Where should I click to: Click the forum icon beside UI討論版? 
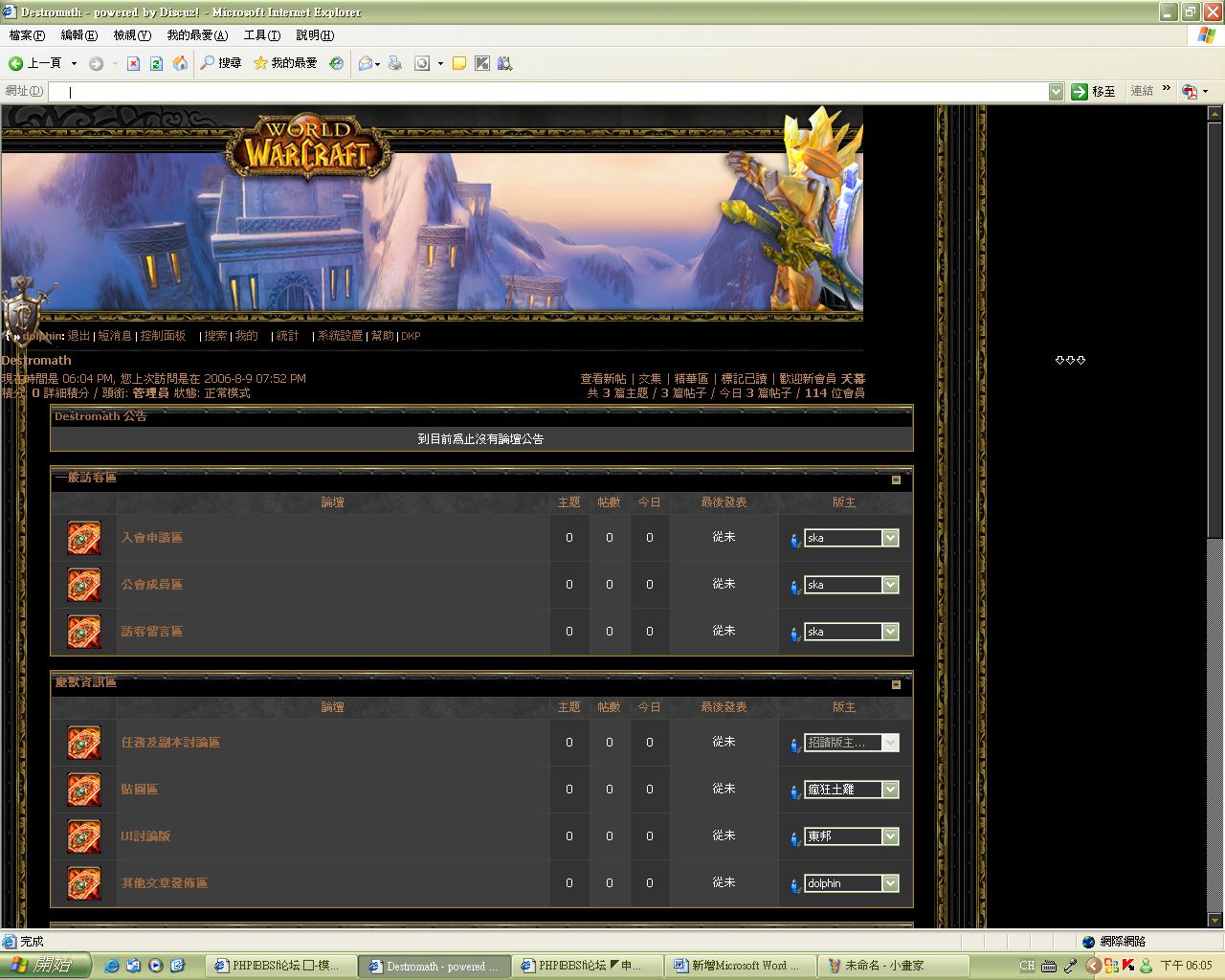click(x=84, y=836)
